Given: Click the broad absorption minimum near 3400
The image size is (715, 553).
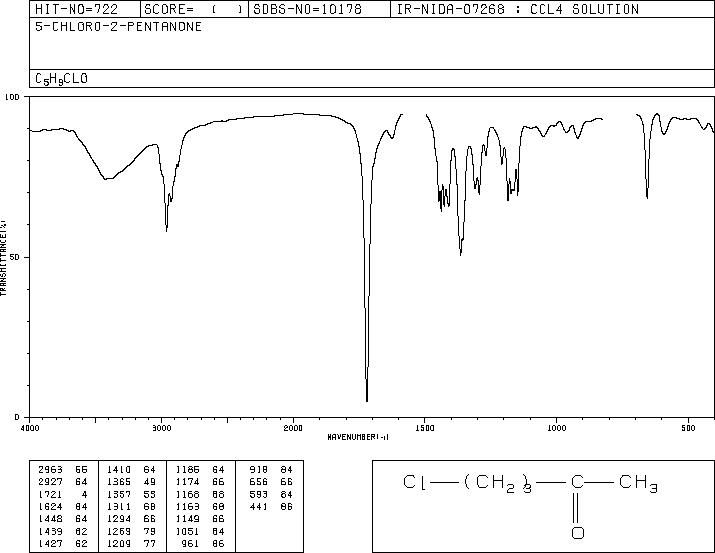Looking at the screenshot, I should point(106,179).
